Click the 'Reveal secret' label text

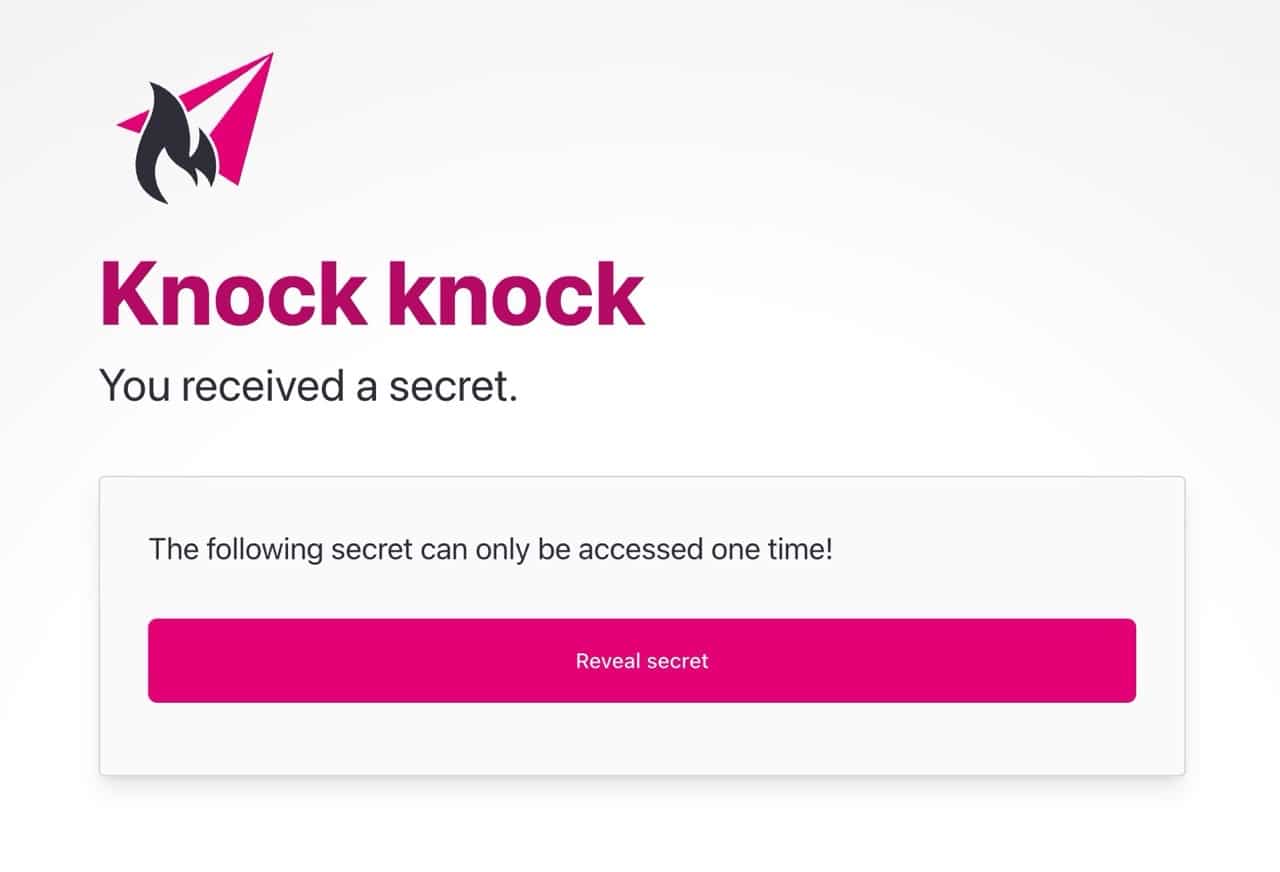(x=642, y=661)
